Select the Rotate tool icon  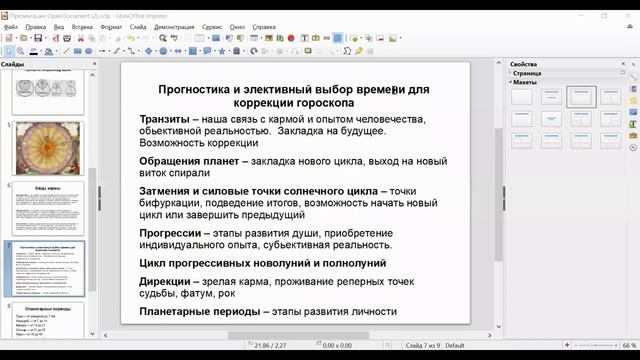click(254, 51)
